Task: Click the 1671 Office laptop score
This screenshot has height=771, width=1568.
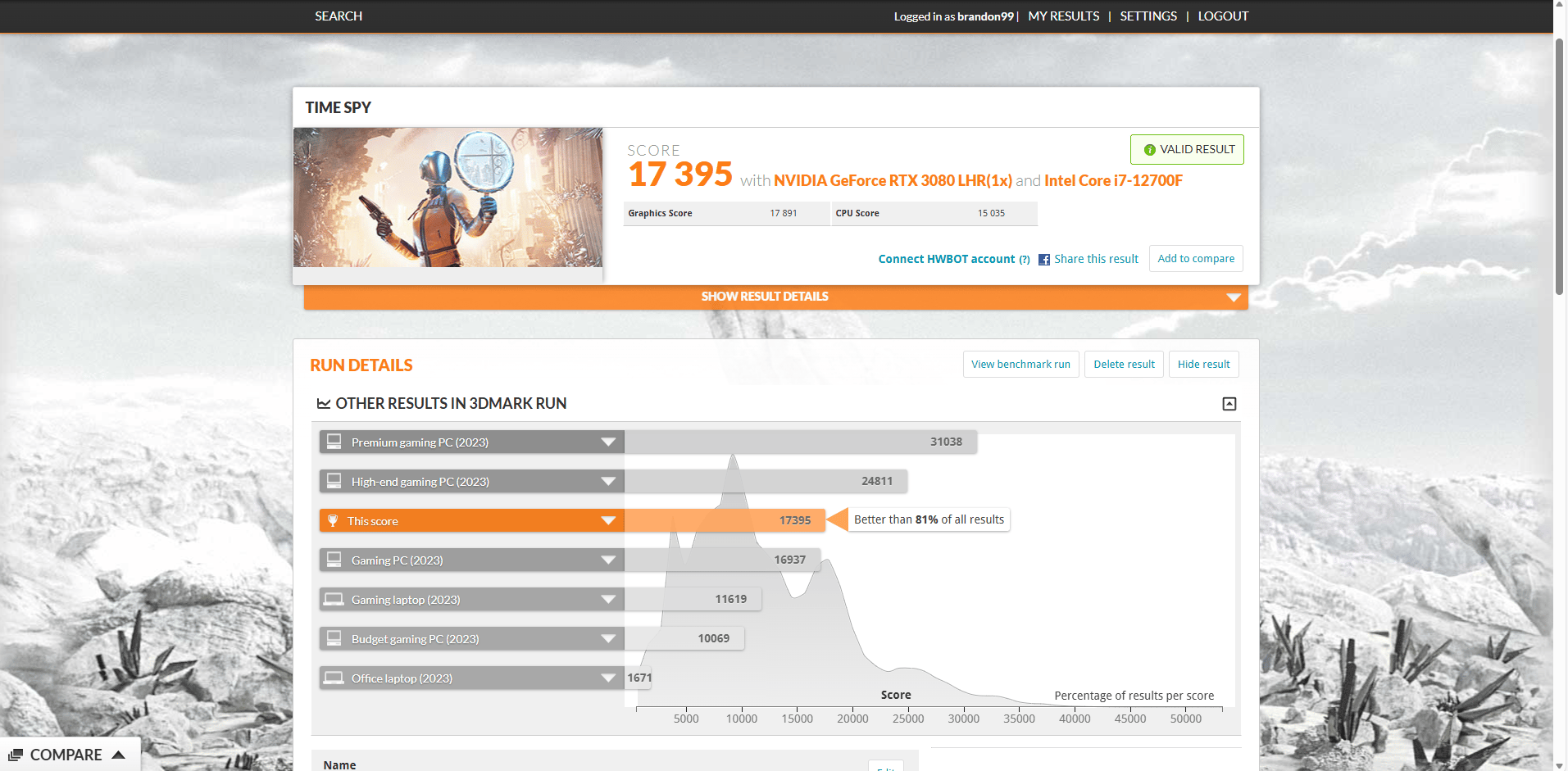Action: tap(639, 678)
